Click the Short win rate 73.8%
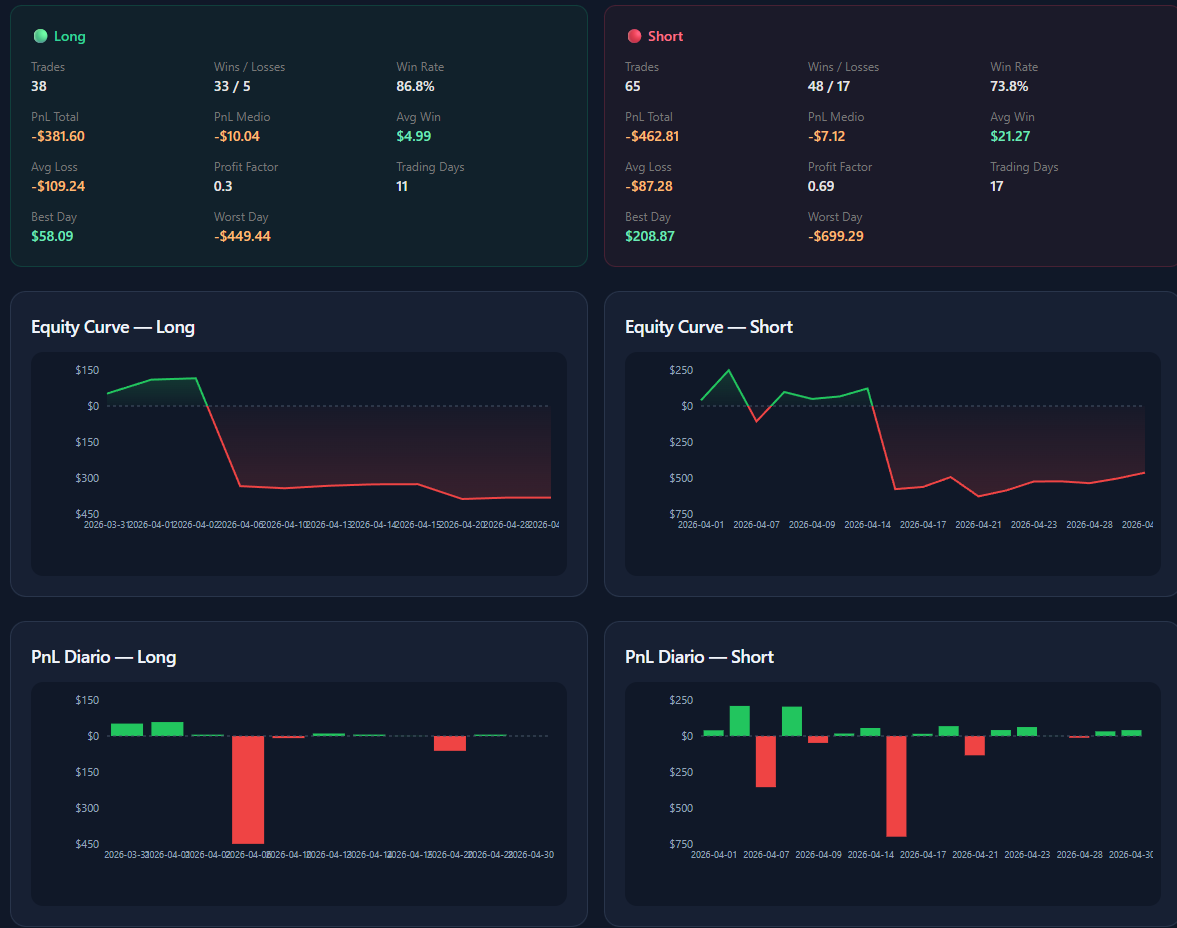1177x928 pixels. click(1009, 86)
